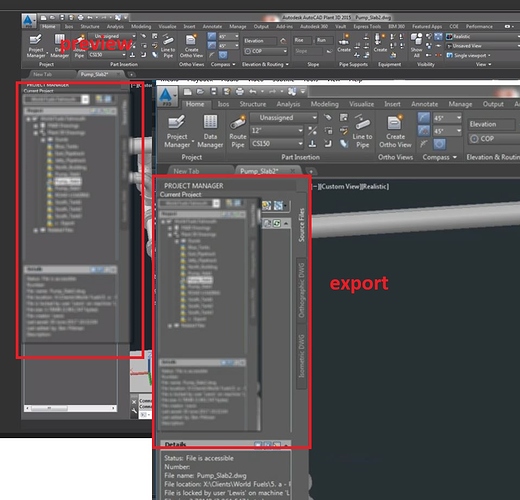520x500 pixels.
Task: Open the 12" pipe size dropdown in the large window
Action: point(277,130)
